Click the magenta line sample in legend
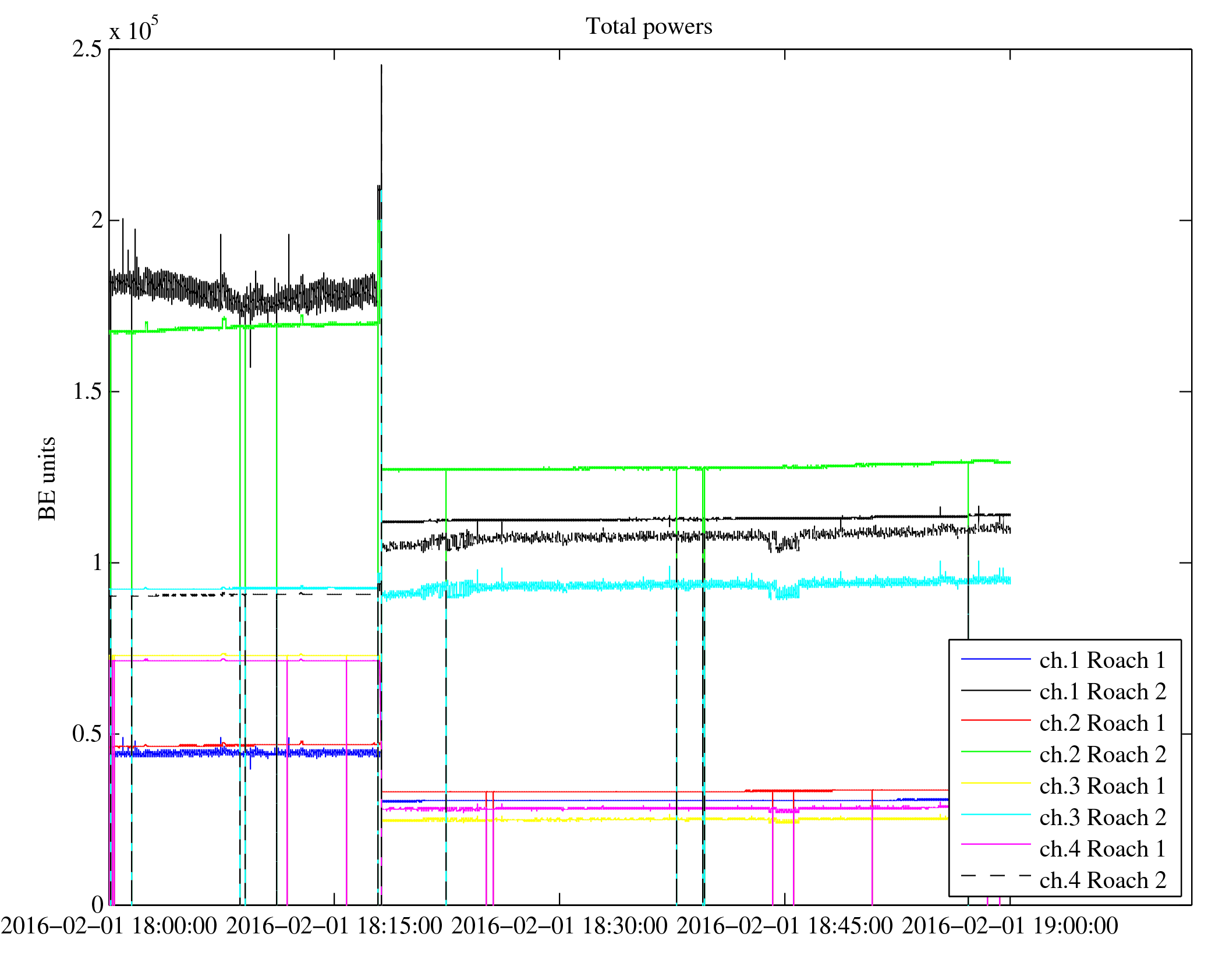This screenshot has width=1208, height=980. [x=996, y=844]
